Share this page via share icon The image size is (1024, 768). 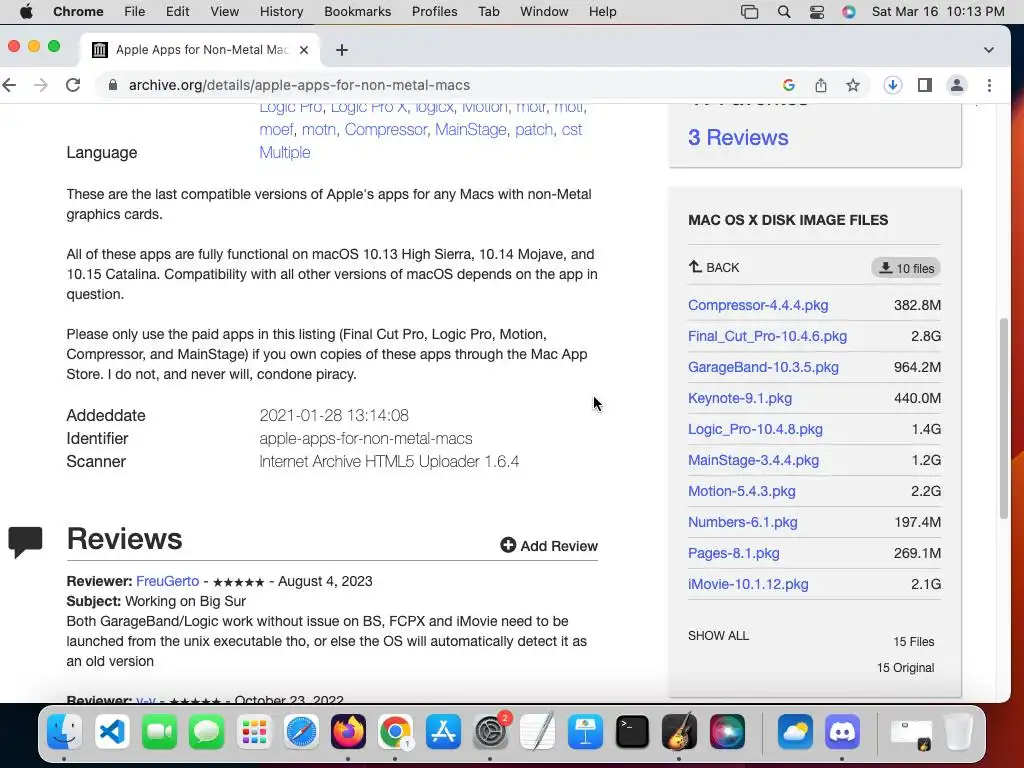click(821, 85)
